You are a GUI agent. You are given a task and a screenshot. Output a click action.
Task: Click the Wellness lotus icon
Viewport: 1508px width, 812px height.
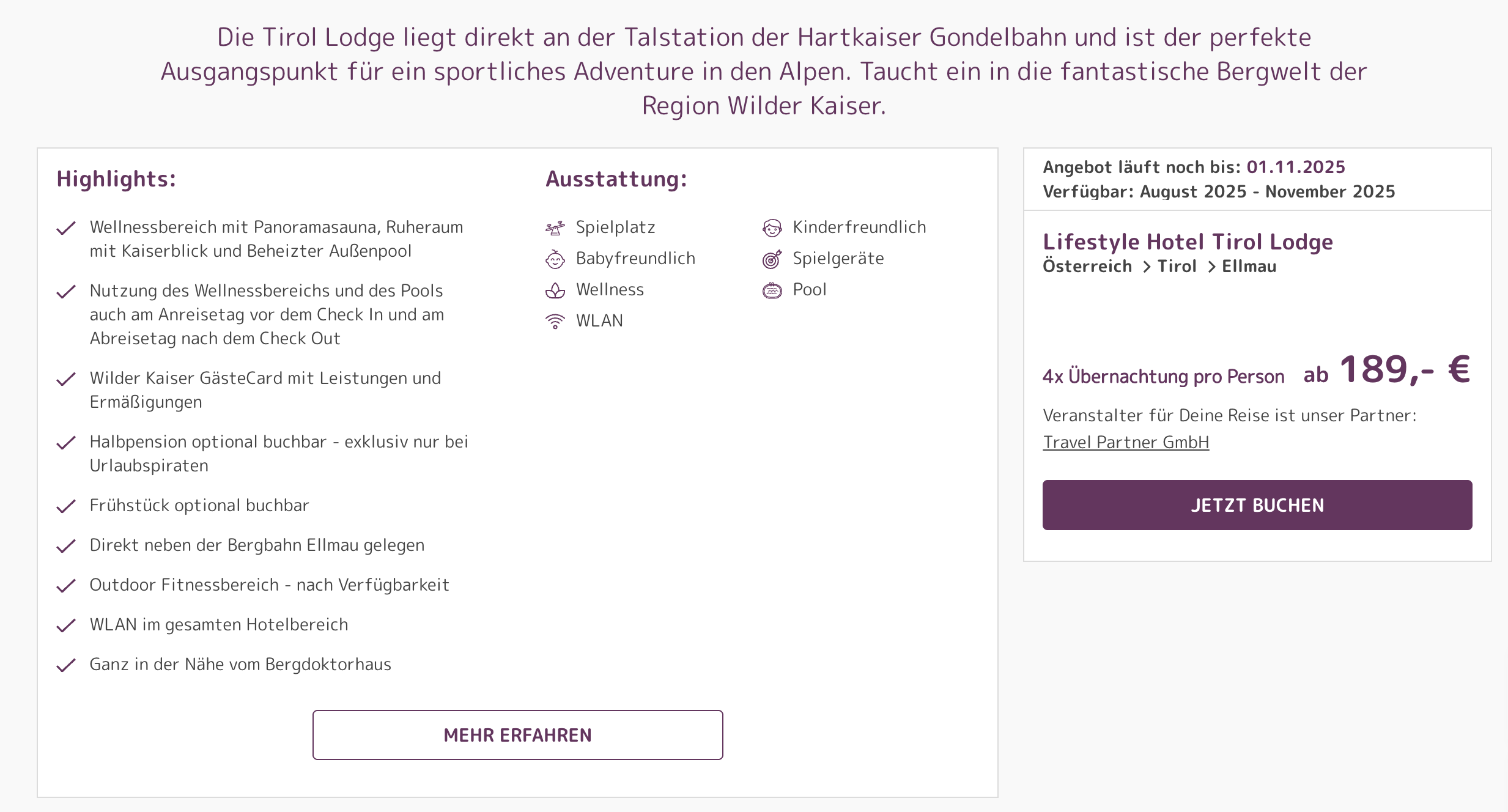[555, 290]
